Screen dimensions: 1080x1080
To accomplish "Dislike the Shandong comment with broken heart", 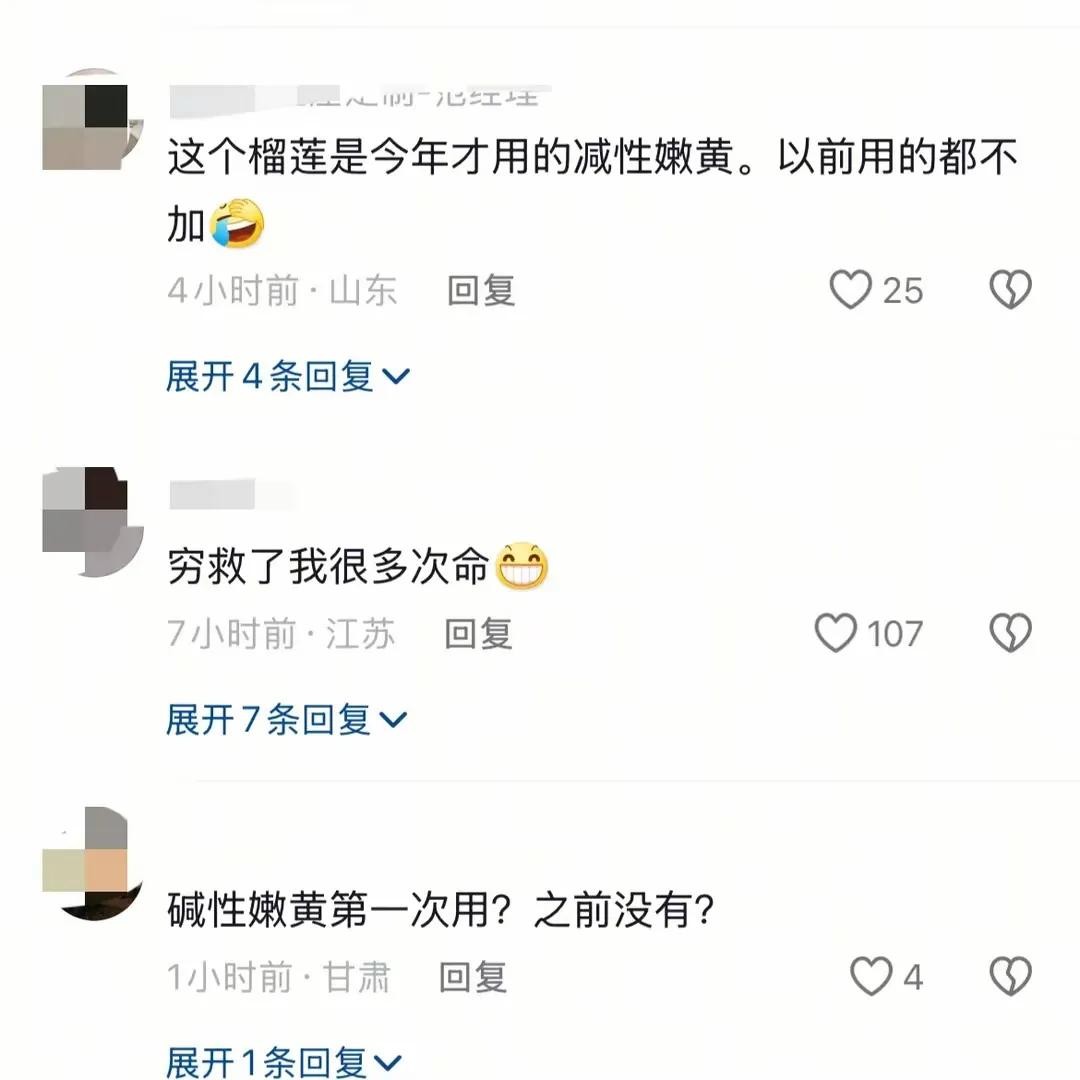I will (1010, 289).
